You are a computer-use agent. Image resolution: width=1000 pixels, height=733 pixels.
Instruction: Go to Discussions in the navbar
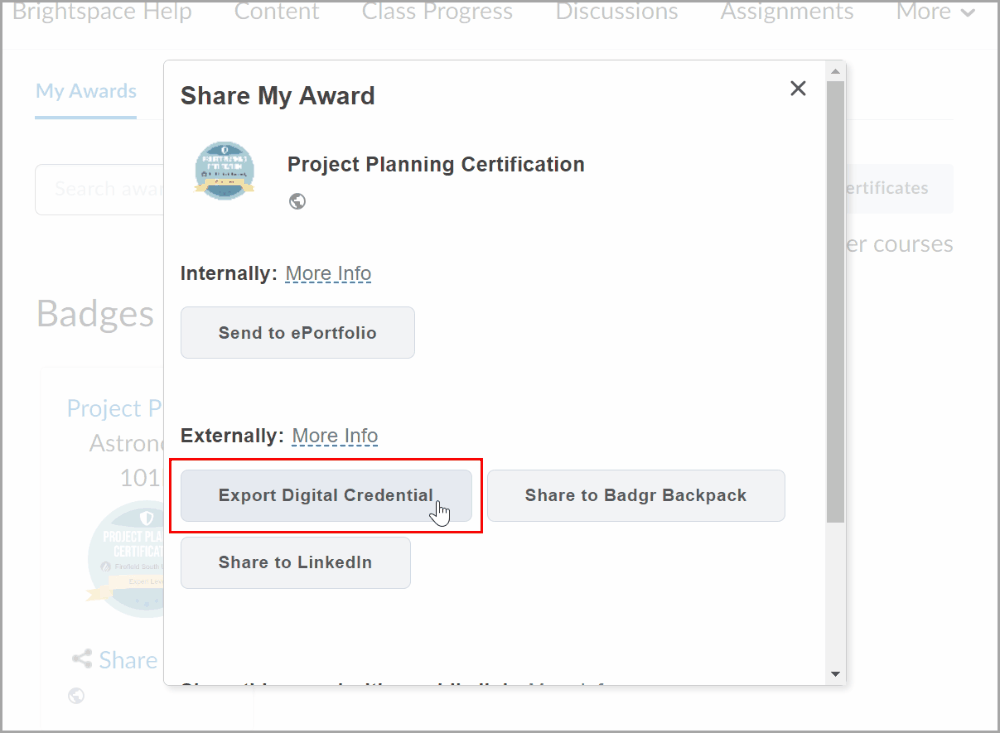pos(616,13)
